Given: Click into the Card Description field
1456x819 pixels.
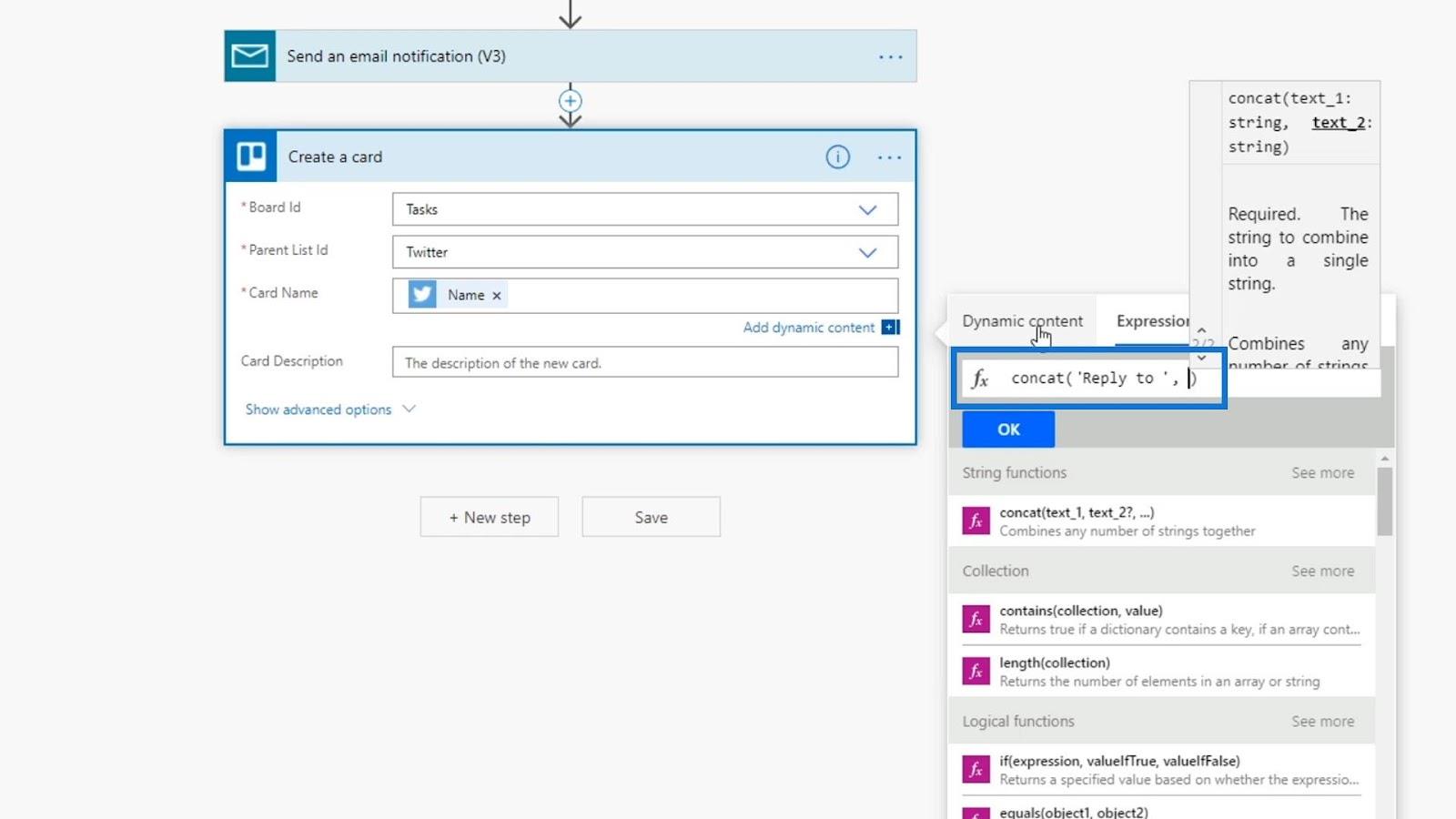Looking at the screenshot, I should [644, 362].
